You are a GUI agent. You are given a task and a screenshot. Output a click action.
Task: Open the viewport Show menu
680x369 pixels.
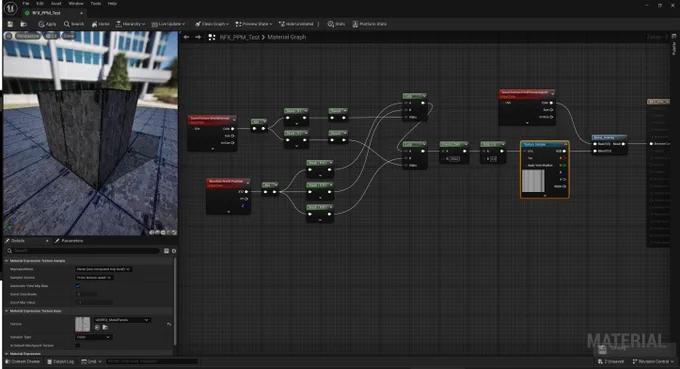(x=69, y=36)
